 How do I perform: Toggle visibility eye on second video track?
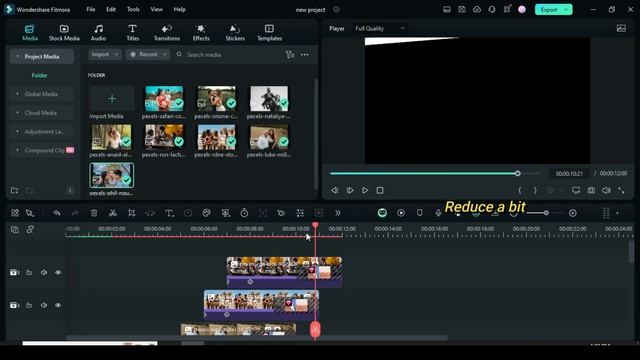[x=58, y=305]
